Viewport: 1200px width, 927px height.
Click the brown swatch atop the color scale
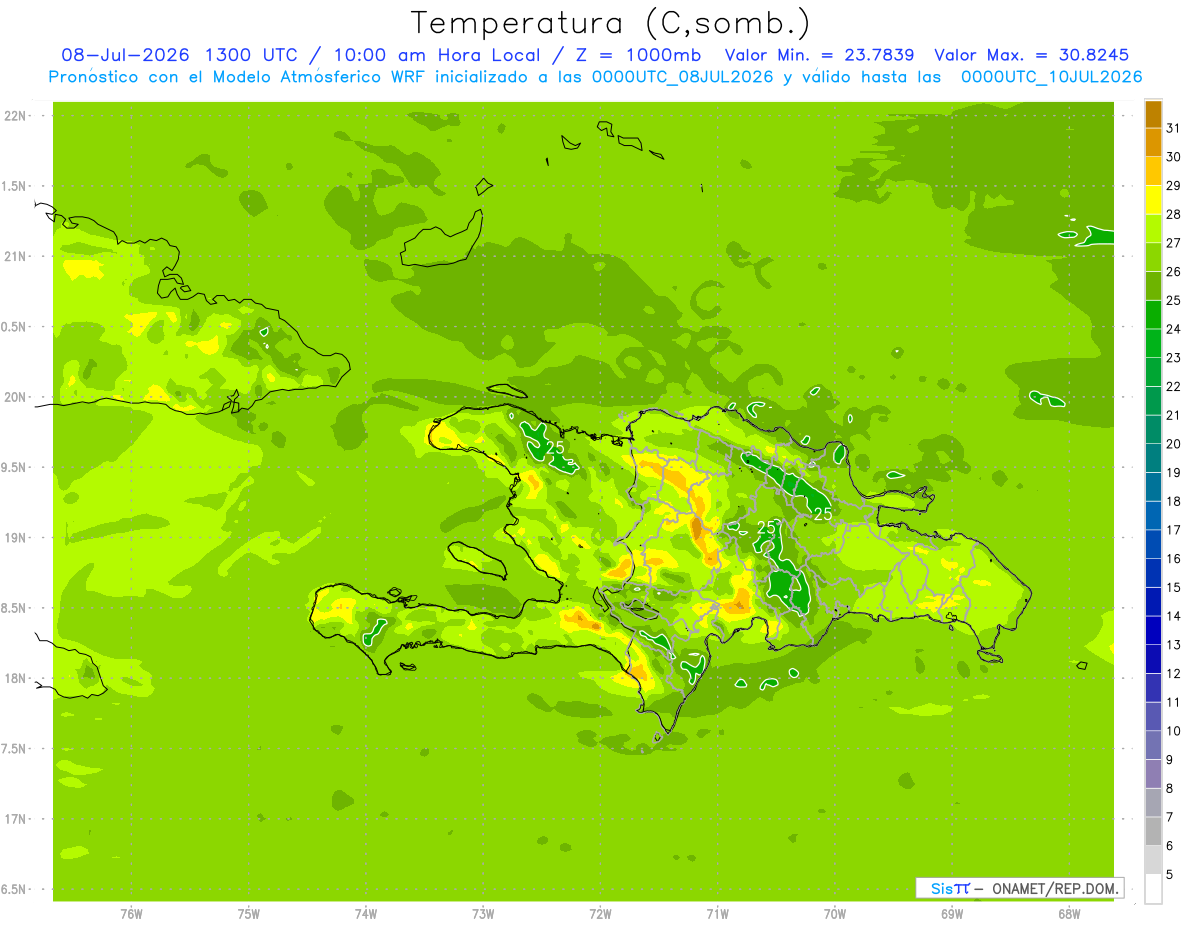[x=1153, y=114]
